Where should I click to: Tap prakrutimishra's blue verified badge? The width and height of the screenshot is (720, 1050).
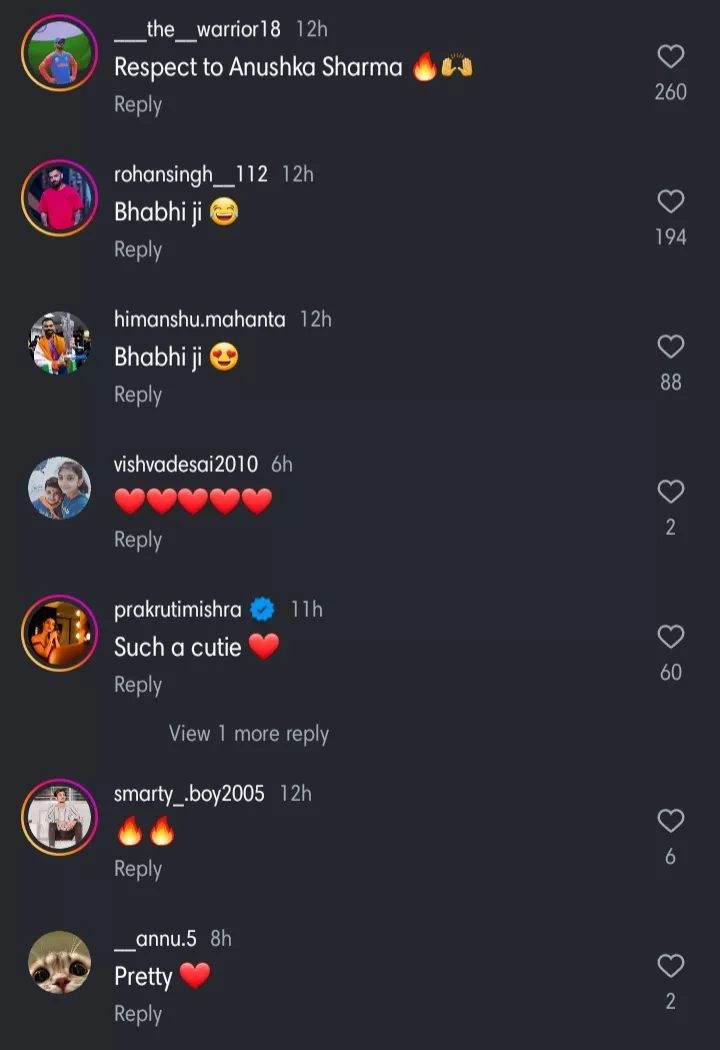coord(262,609)
